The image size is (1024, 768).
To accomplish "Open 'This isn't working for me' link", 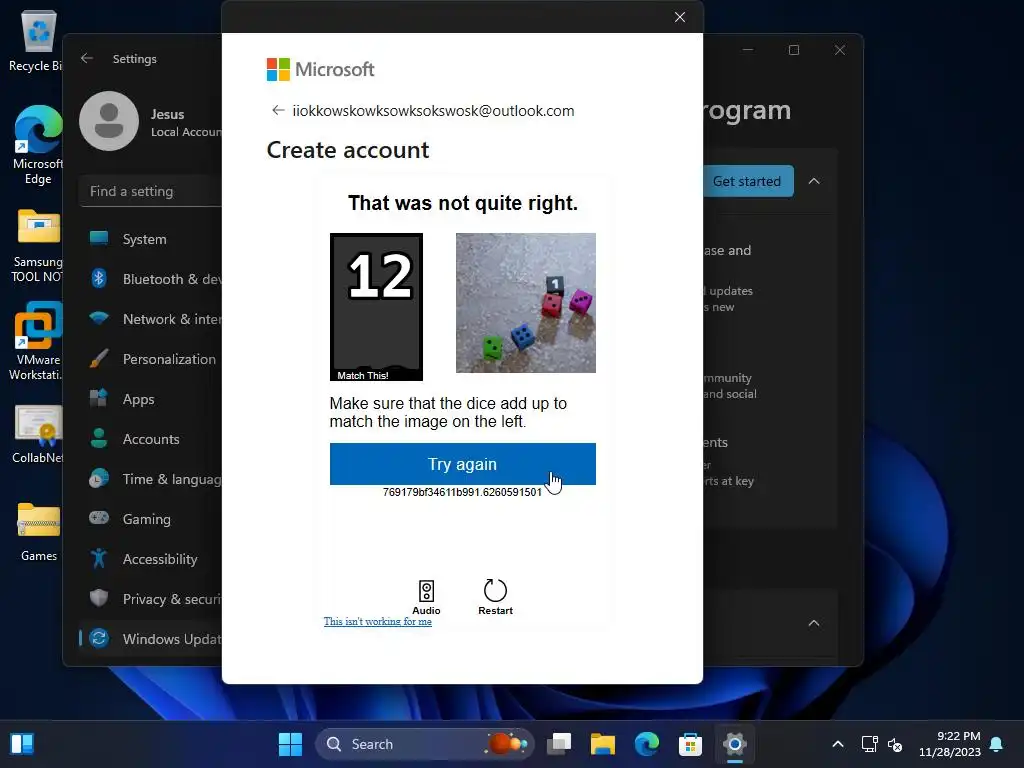I will pos(377,621).
